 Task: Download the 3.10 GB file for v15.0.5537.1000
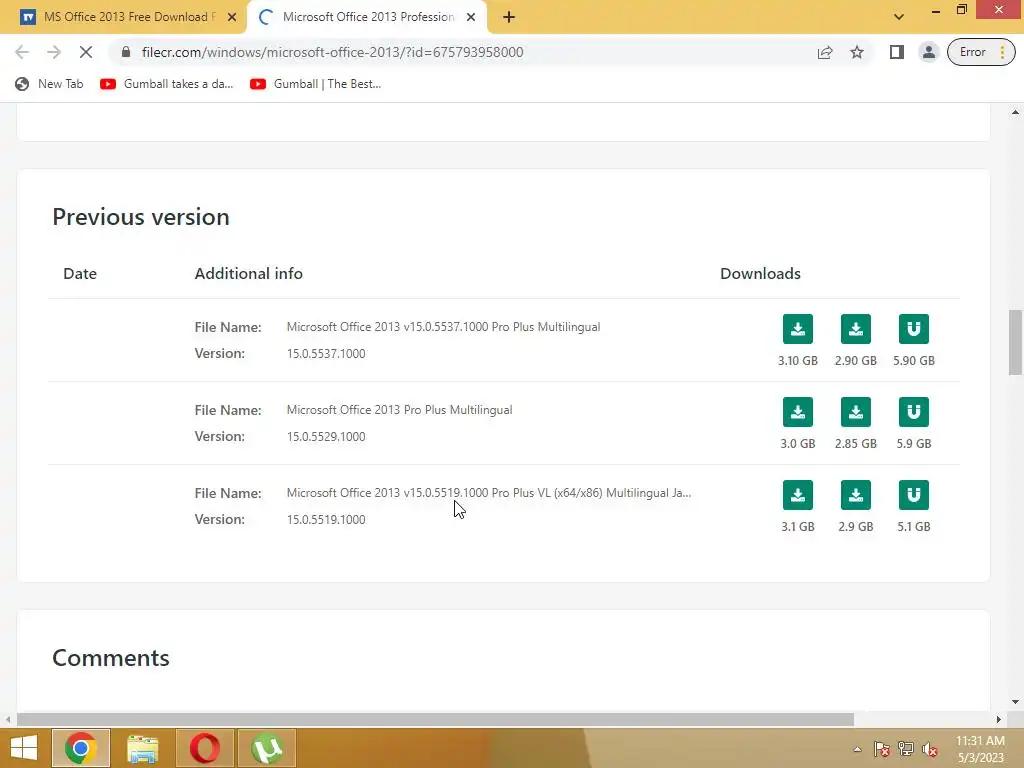point(797,328)
